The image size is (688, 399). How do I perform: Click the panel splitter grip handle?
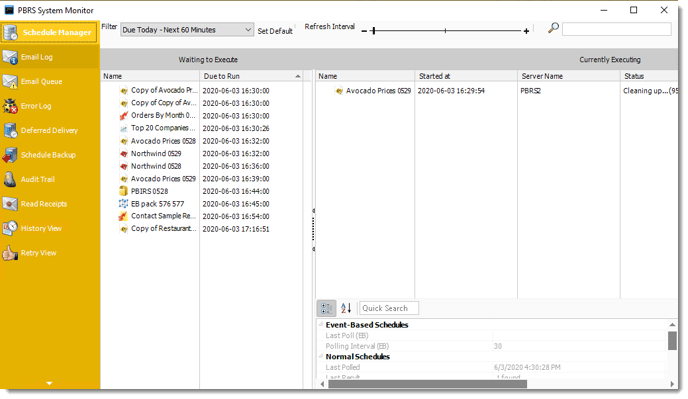pos(313,229)
